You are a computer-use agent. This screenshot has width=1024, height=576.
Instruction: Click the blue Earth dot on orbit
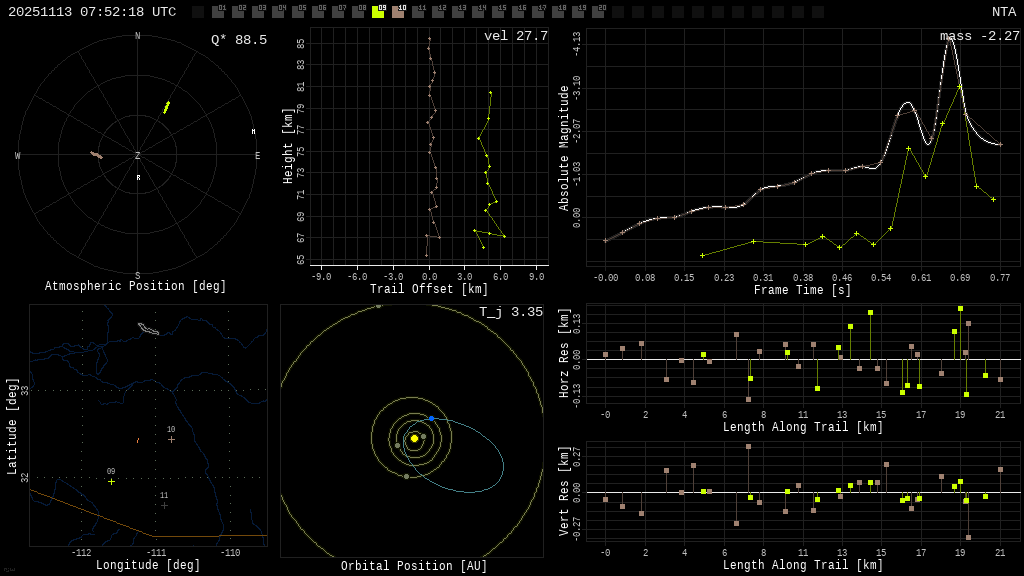tap(431, 418)
